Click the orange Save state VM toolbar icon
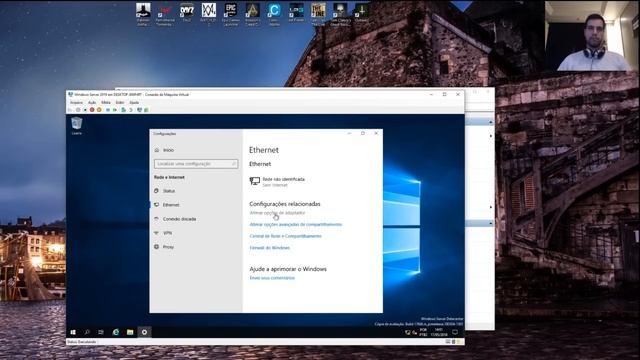 point(99,110)
